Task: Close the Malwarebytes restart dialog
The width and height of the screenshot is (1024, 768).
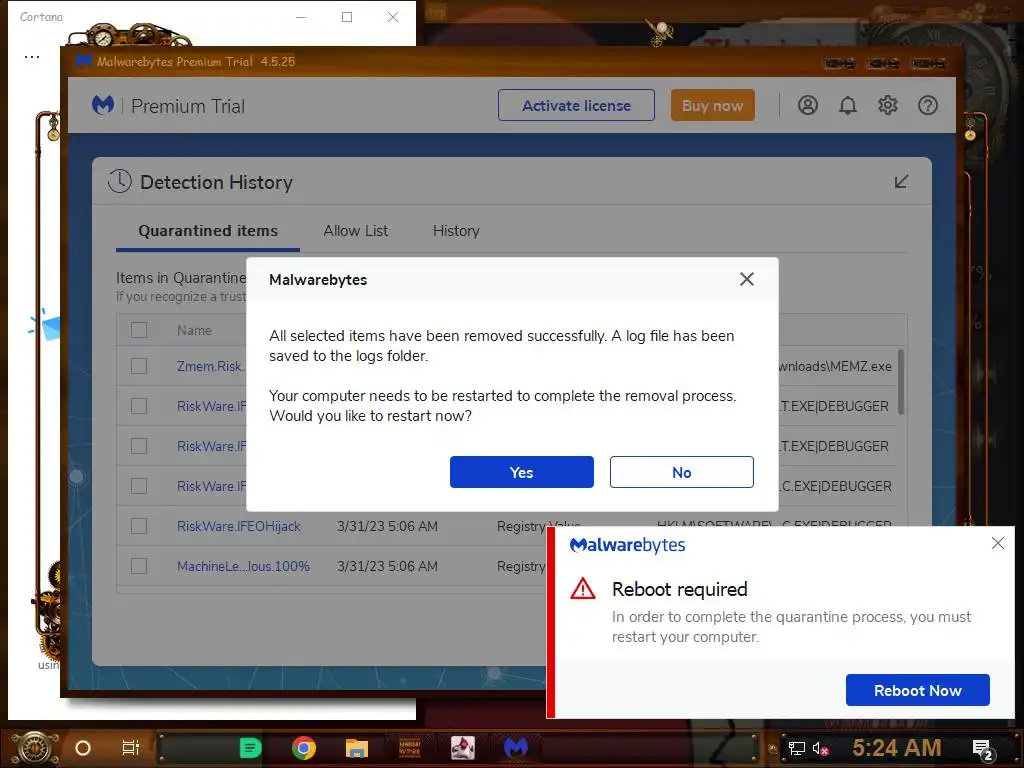Action: tap(746, 280)
